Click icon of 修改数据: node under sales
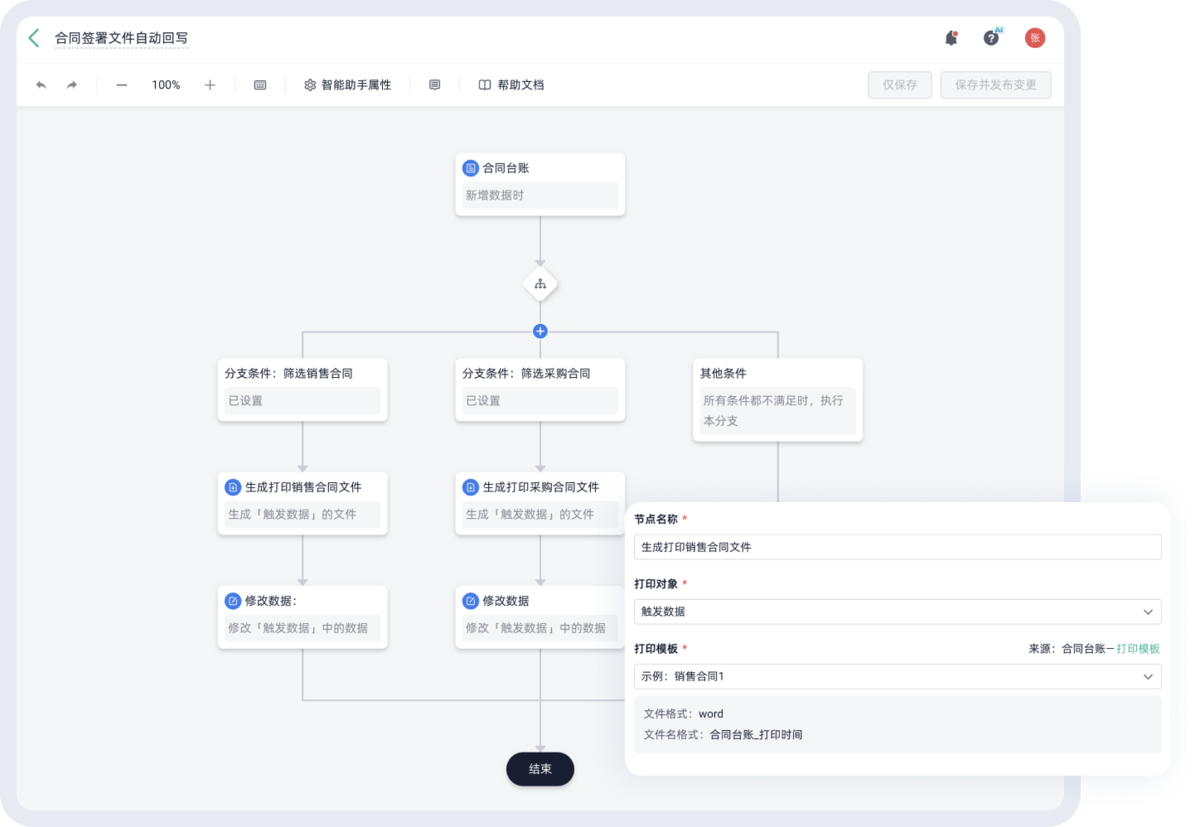 (x=233, y=601)
